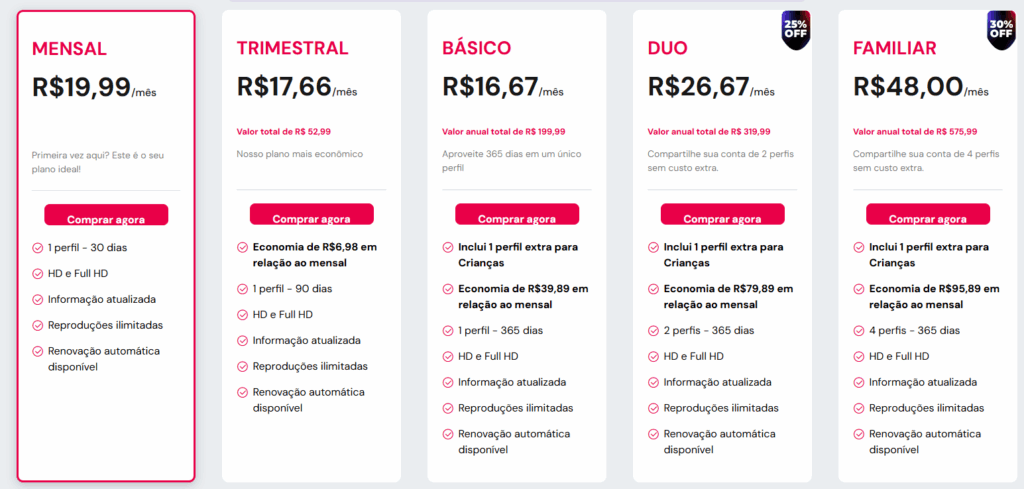
Task: Click checkmark icon beside '1 perfil - 30 dias'
Action: pyautogui.click(x=37, y=246)
